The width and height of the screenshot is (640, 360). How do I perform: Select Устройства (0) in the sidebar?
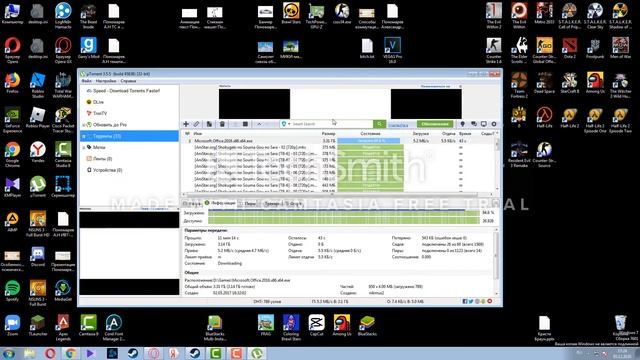pos(104,170)
